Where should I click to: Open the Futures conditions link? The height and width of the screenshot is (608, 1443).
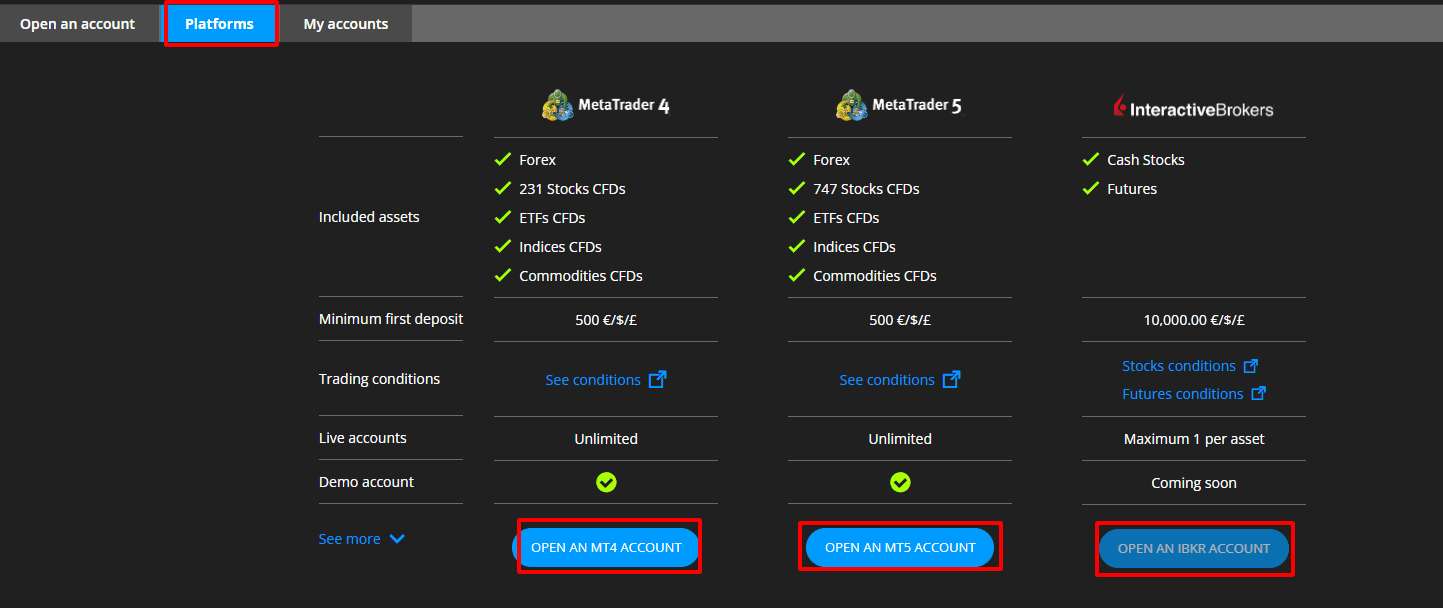click(1183, 394)
